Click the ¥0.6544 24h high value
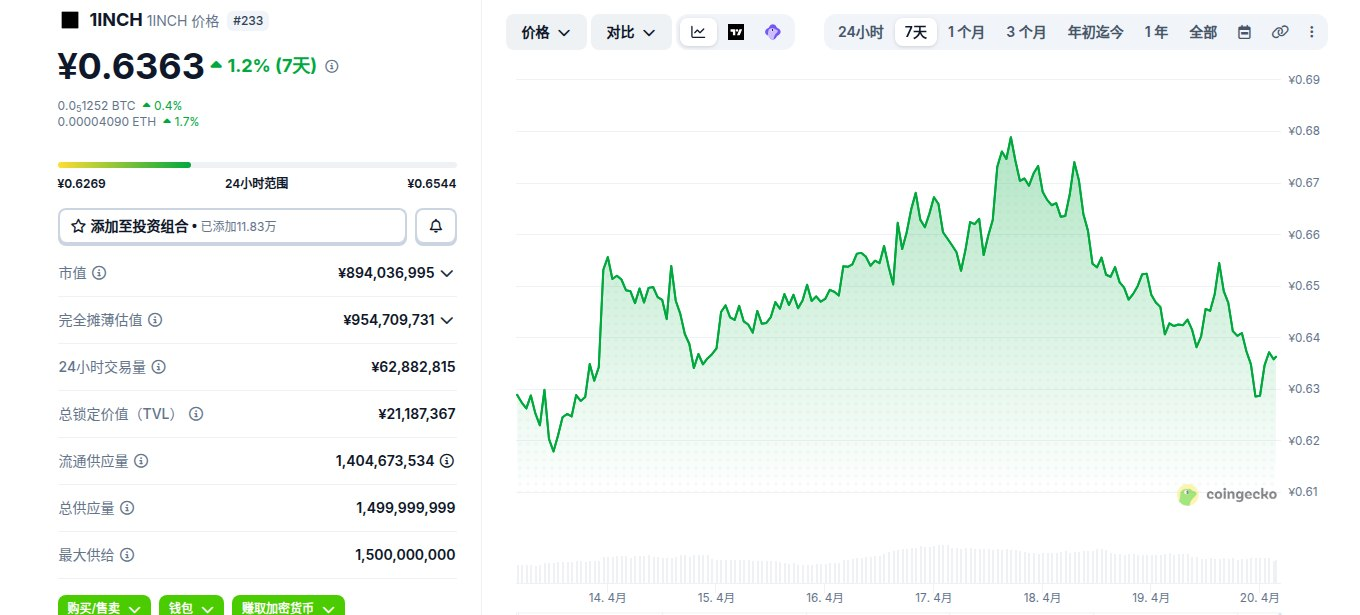 432,184
